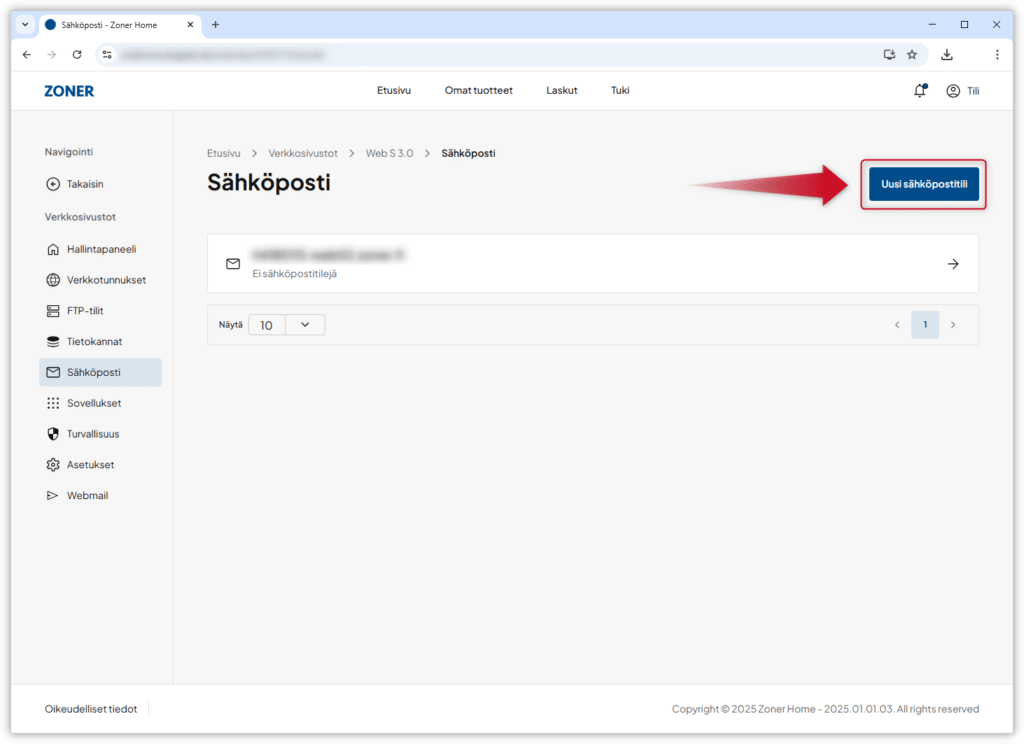Screen dimensions: 1024x744
Task: Open the browser tab search chevron
Action: pos(25,24)
